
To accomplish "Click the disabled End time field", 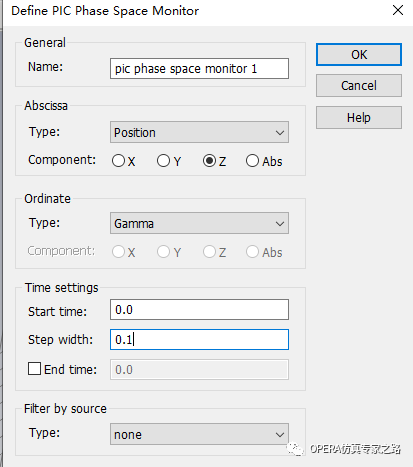I will pyautogui.click(x=199, y=370).
